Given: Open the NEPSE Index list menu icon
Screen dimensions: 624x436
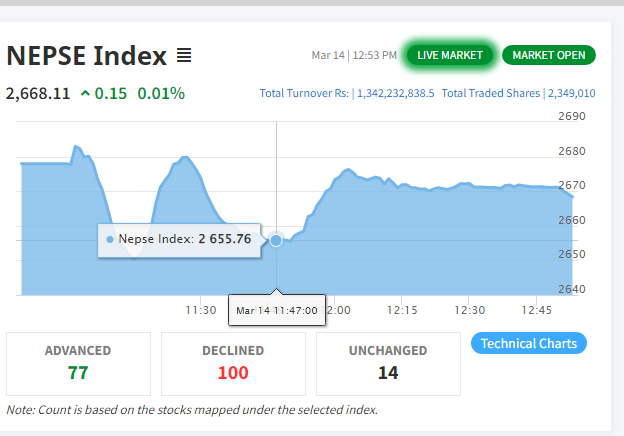Looking at the screenshot, I should (x=184, y=55).
